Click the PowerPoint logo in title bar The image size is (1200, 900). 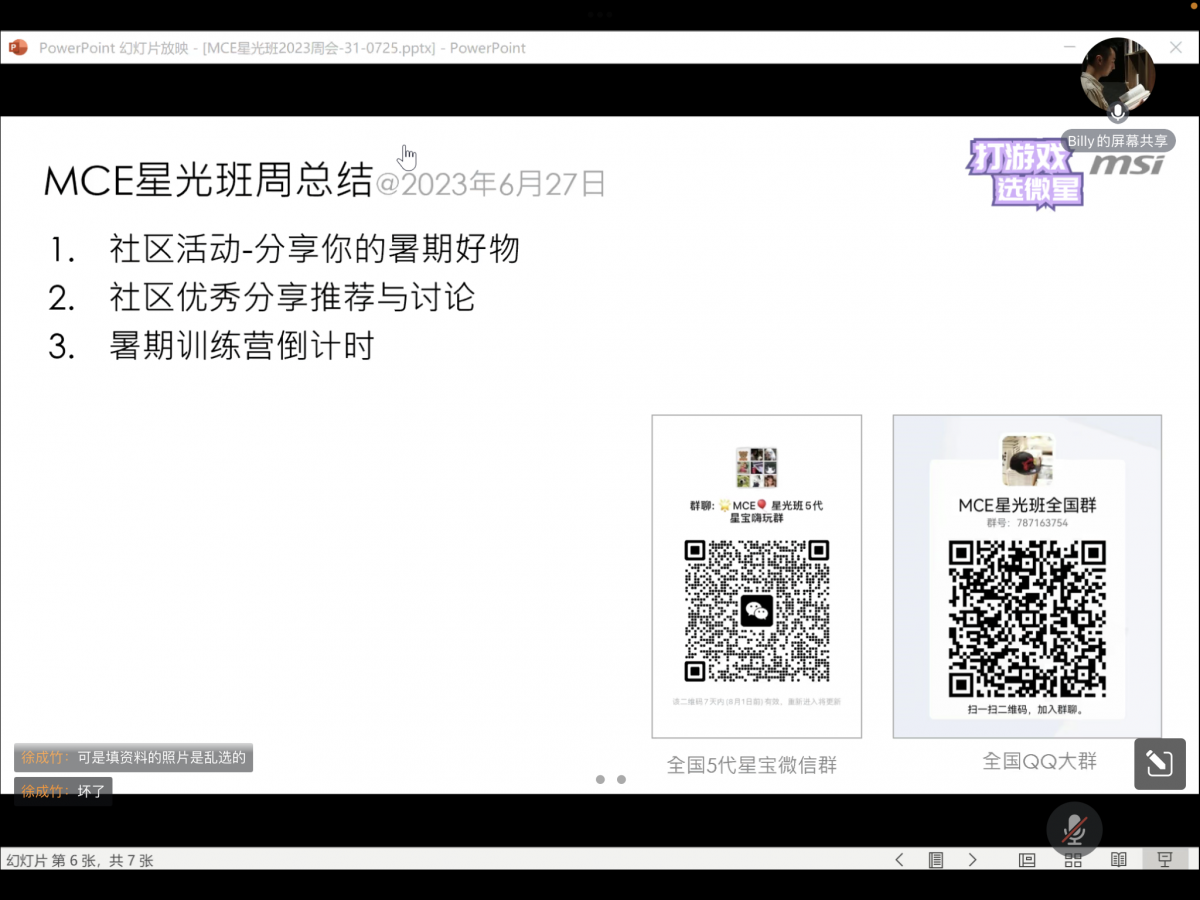coord(18,47)
